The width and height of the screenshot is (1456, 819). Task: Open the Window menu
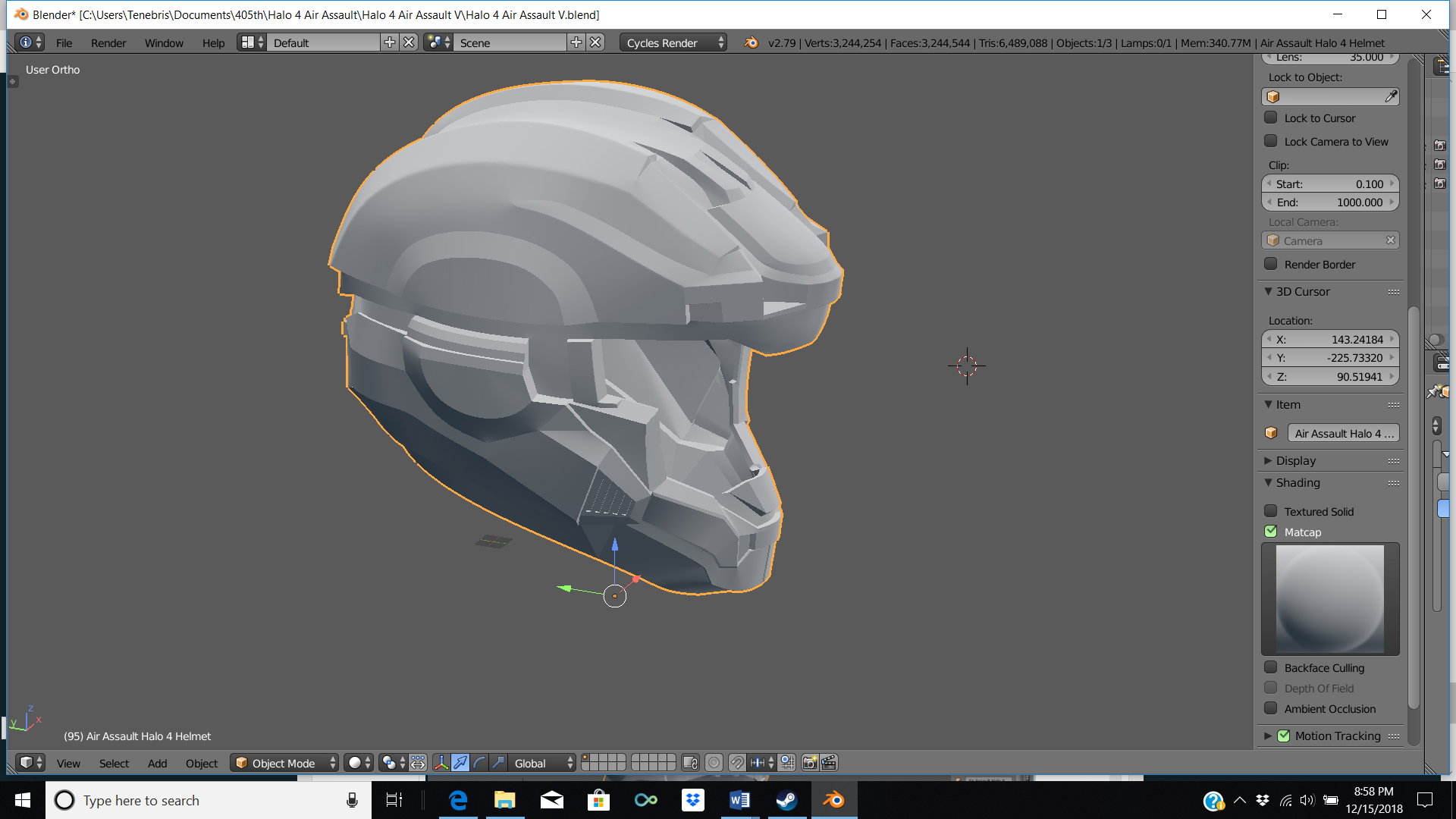click(164, 42)
